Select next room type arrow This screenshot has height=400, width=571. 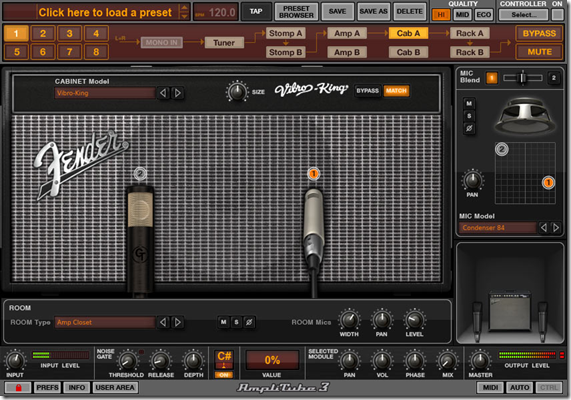point(177,322)
